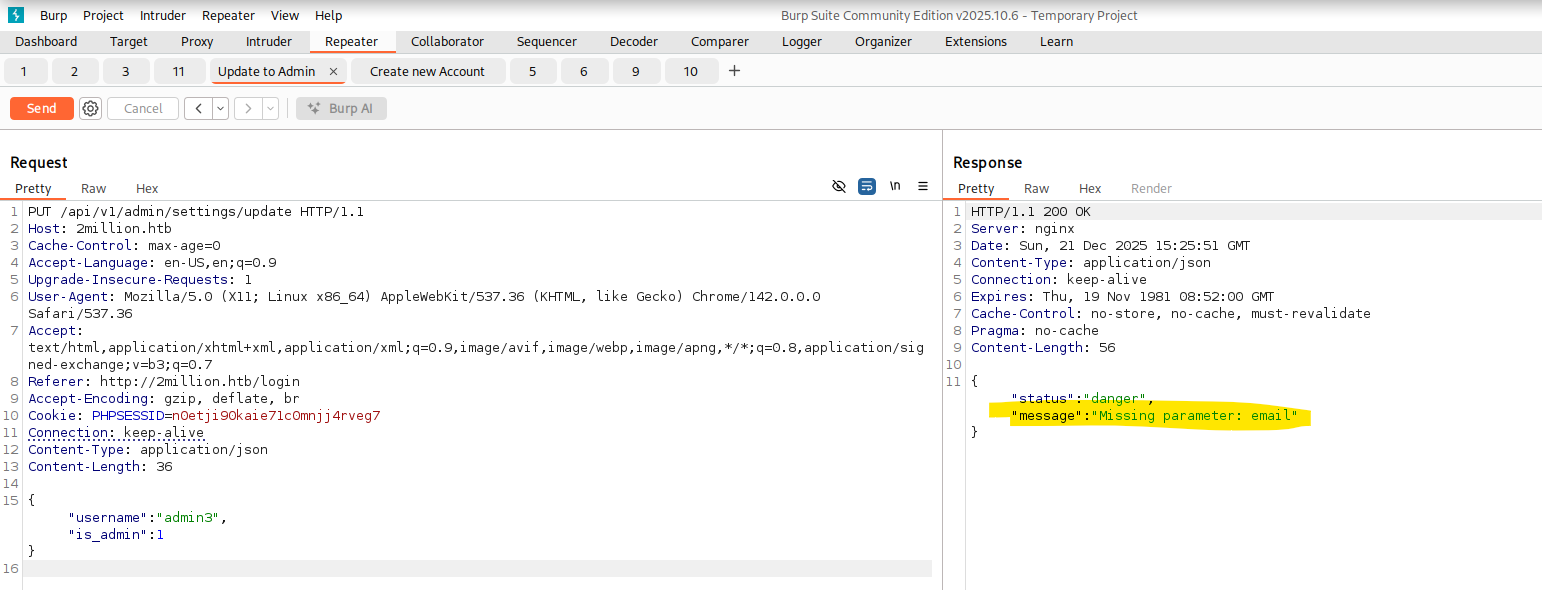
Task: Open the request editor hamburger menu
Action: pyautogui.click(x=923, y=186)
